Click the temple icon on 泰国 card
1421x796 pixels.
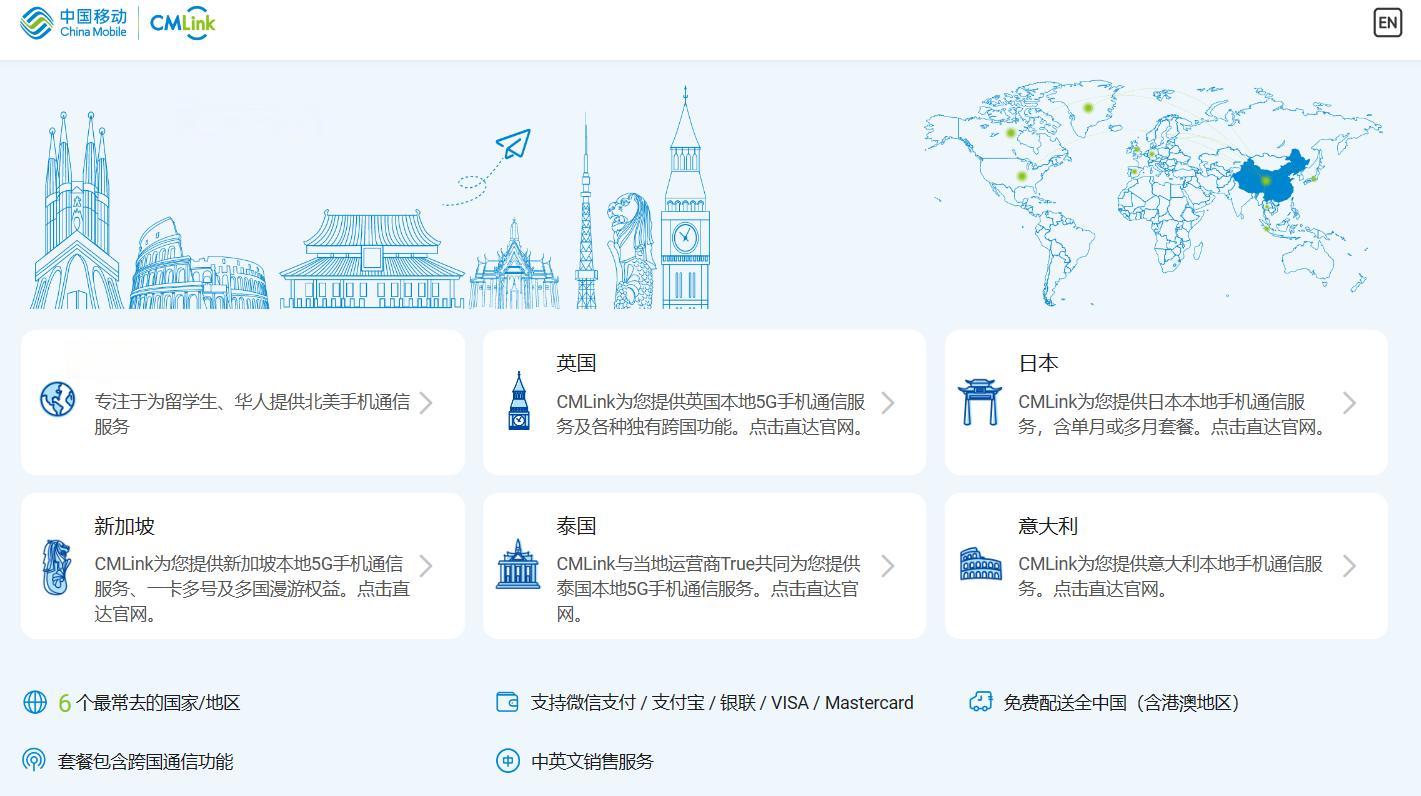click(518, 564)
